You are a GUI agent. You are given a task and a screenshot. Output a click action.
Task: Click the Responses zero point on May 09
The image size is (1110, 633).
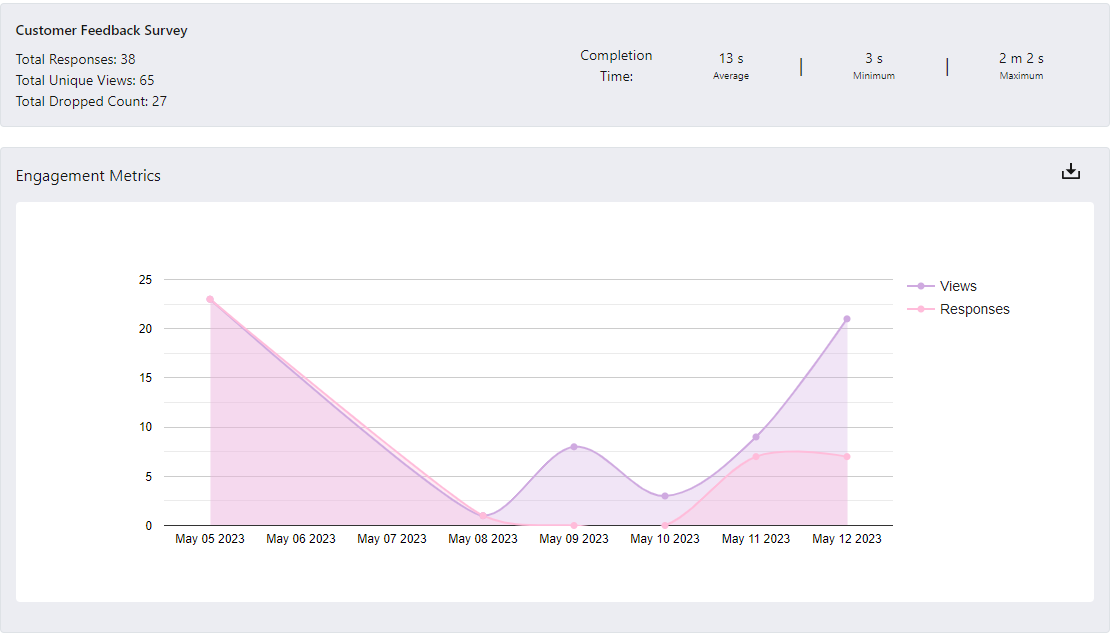tap(574, 525)
